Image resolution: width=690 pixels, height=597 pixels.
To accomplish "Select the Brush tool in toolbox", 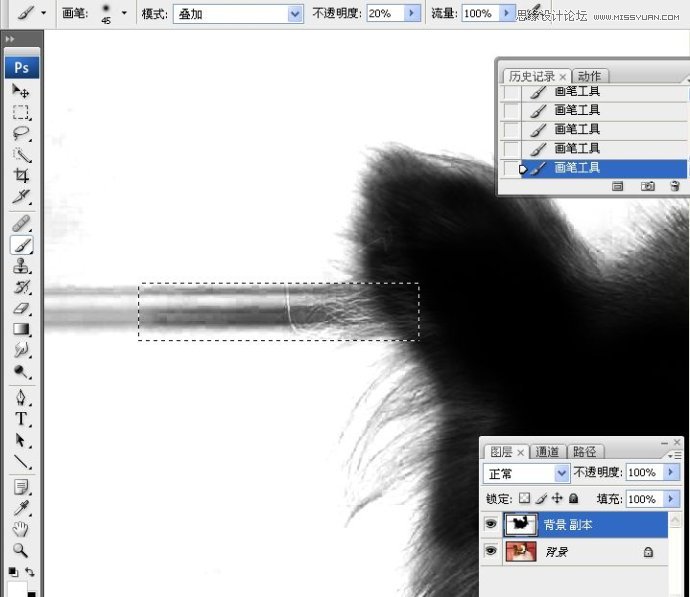I will point(21,245).
